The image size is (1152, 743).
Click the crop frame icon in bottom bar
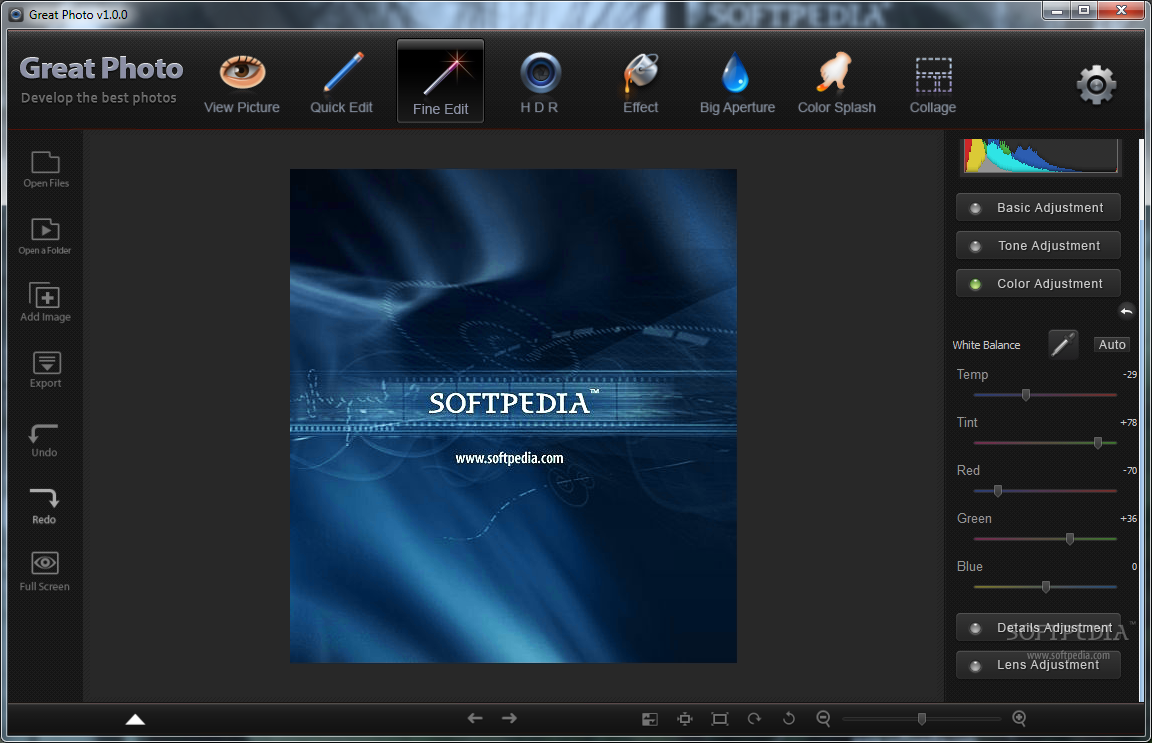point(720,719)
